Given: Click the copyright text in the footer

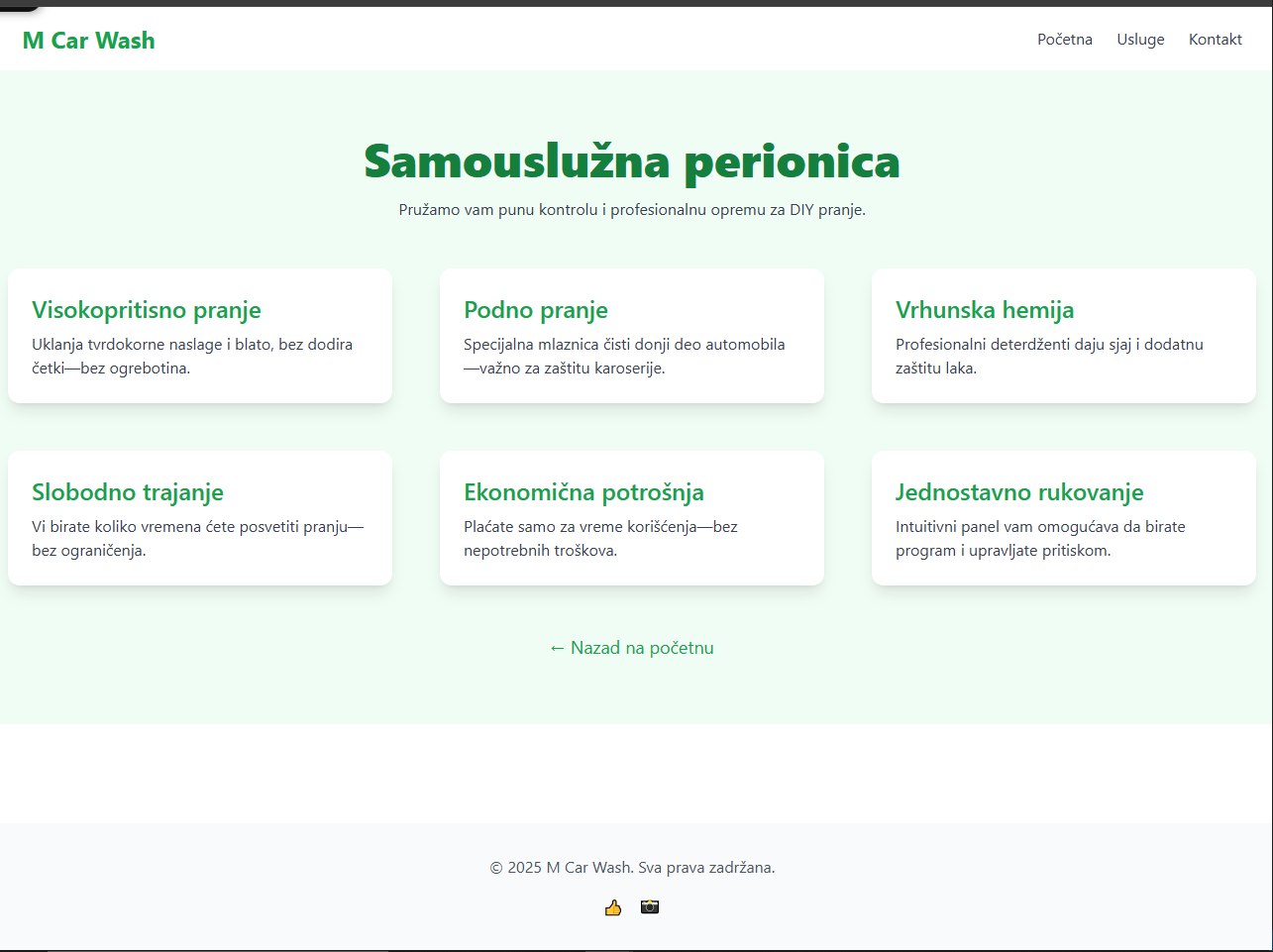Looking at the screenshot, I should 632,868.
